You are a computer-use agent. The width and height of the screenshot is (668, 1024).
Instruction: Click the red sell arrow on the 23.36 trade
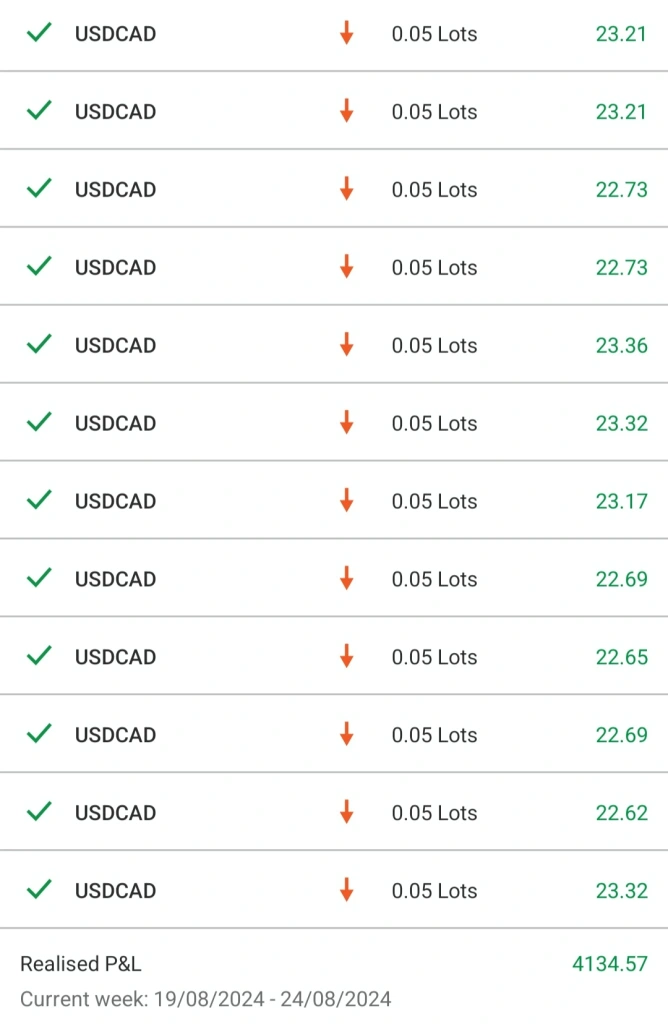[x=346, y=345]
